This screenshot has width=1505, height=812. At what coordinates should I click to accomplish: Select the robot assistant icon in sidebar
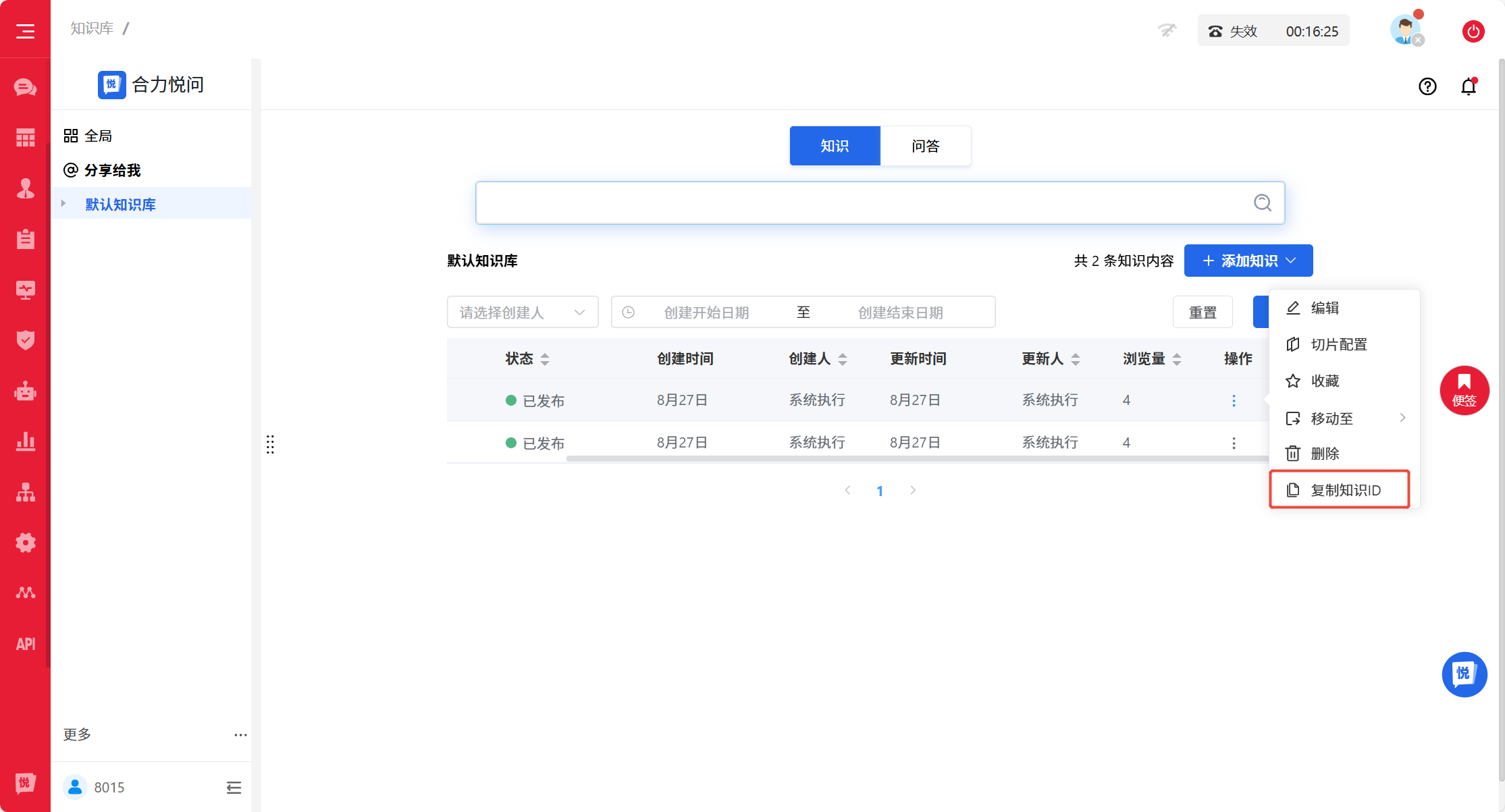tap(25, 390)
